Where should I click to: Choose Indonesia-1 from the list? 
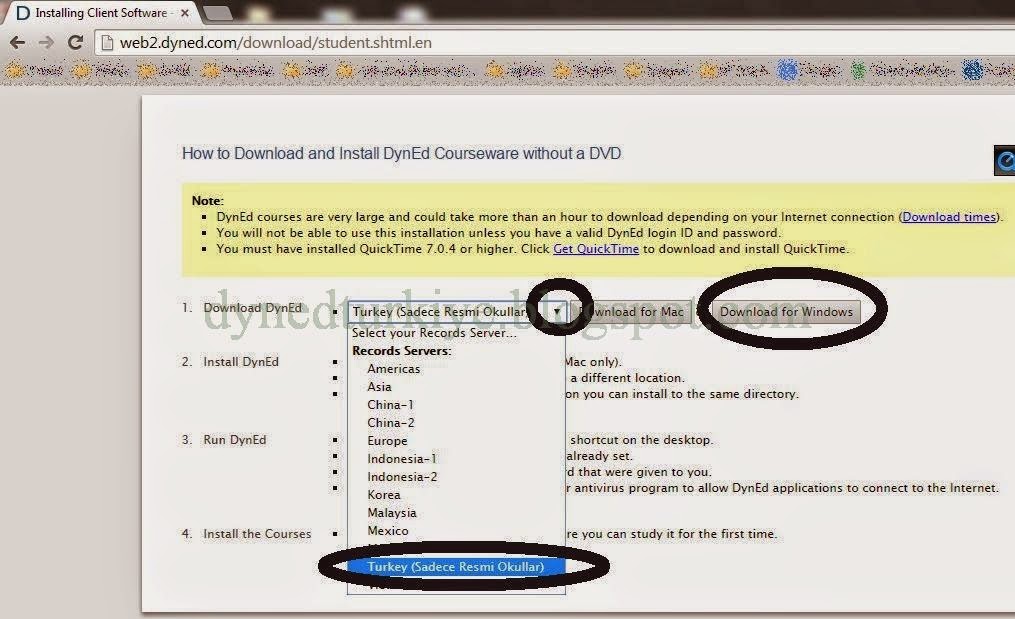coord(456,458)
